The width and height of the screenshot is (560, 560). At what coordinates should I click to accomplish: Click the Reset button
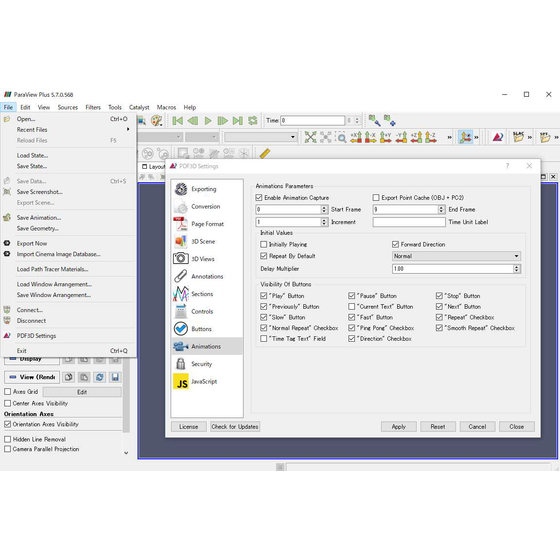[438, 426]
